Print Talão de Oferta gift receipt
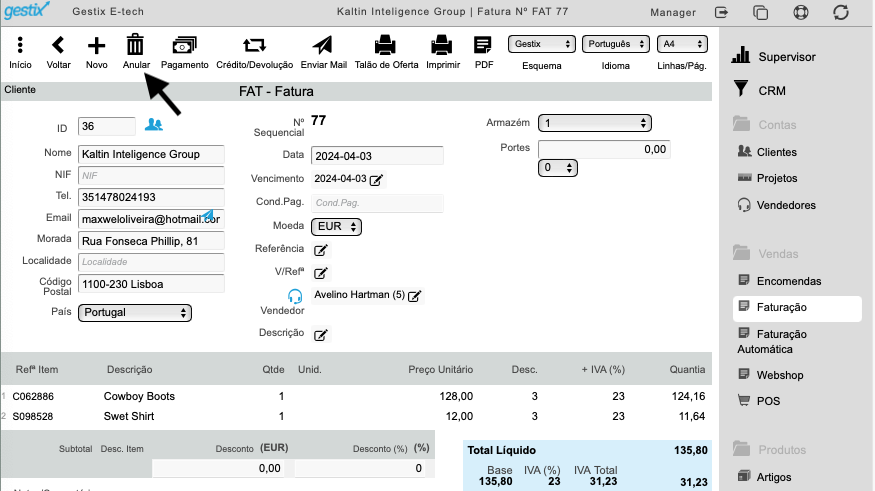The width and height of the screenshot is (875, 491). 385,45
